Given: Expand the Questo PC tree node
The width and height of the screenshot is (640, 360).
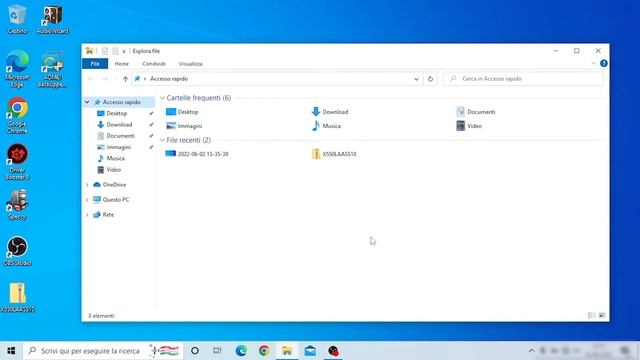Looking at the screenshot, I should [87, 200].
